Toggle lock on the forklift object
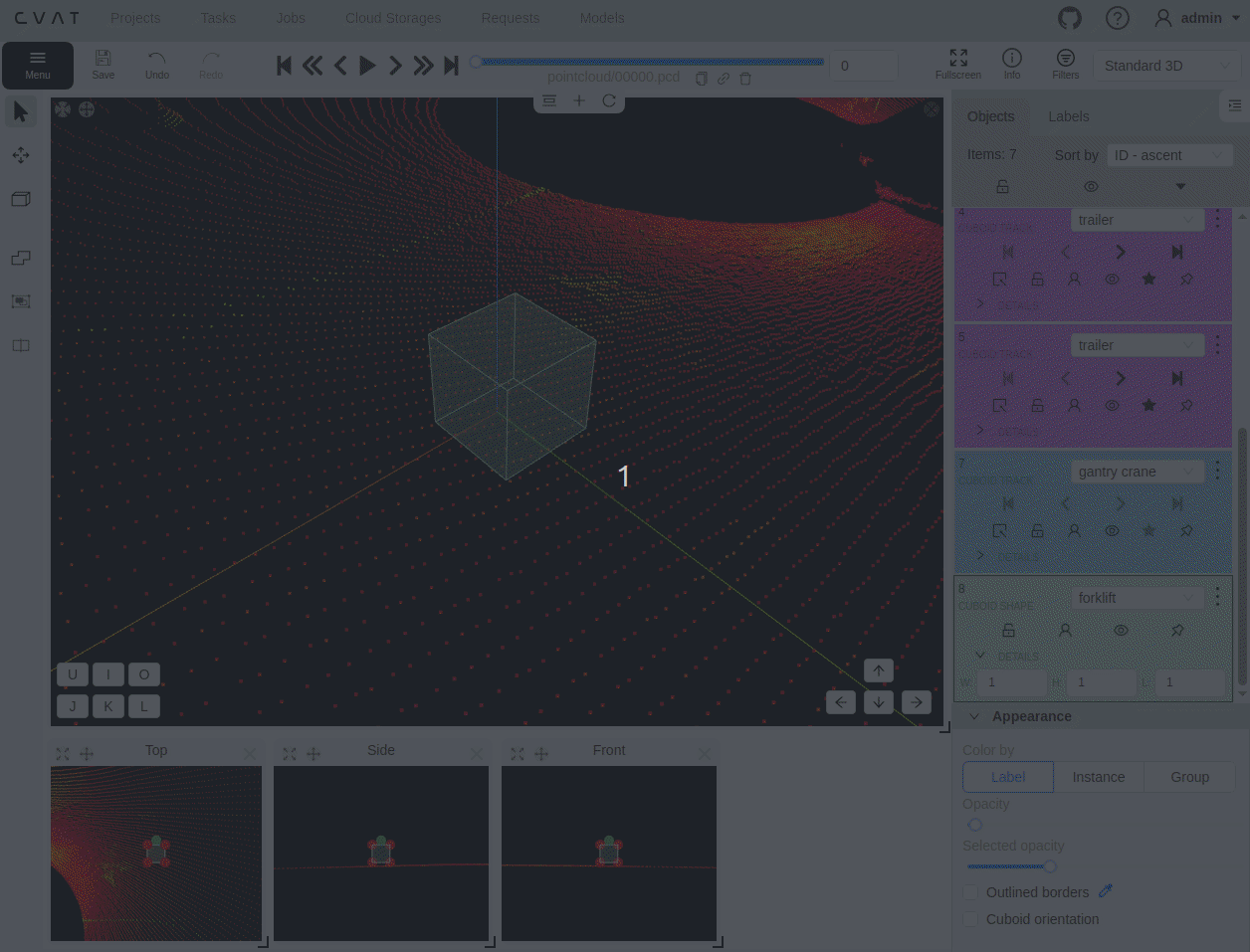Screen dimensions: 1250x952 pos(1008,631)
